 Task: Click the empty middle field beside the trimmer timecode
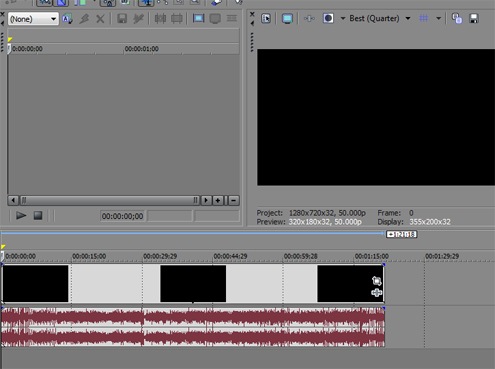[x=170, y=216]
